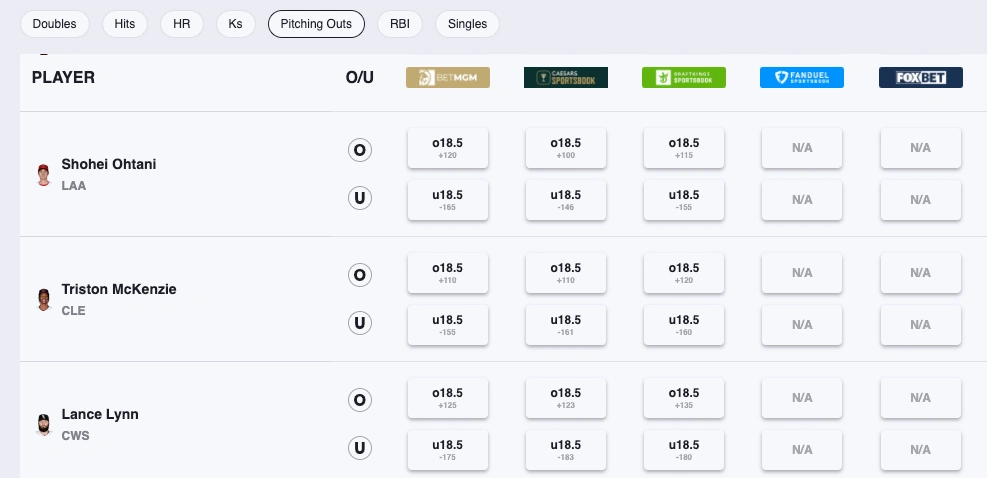Pick McKenzie u18.5 -161 at Caesars

[566, 325]
